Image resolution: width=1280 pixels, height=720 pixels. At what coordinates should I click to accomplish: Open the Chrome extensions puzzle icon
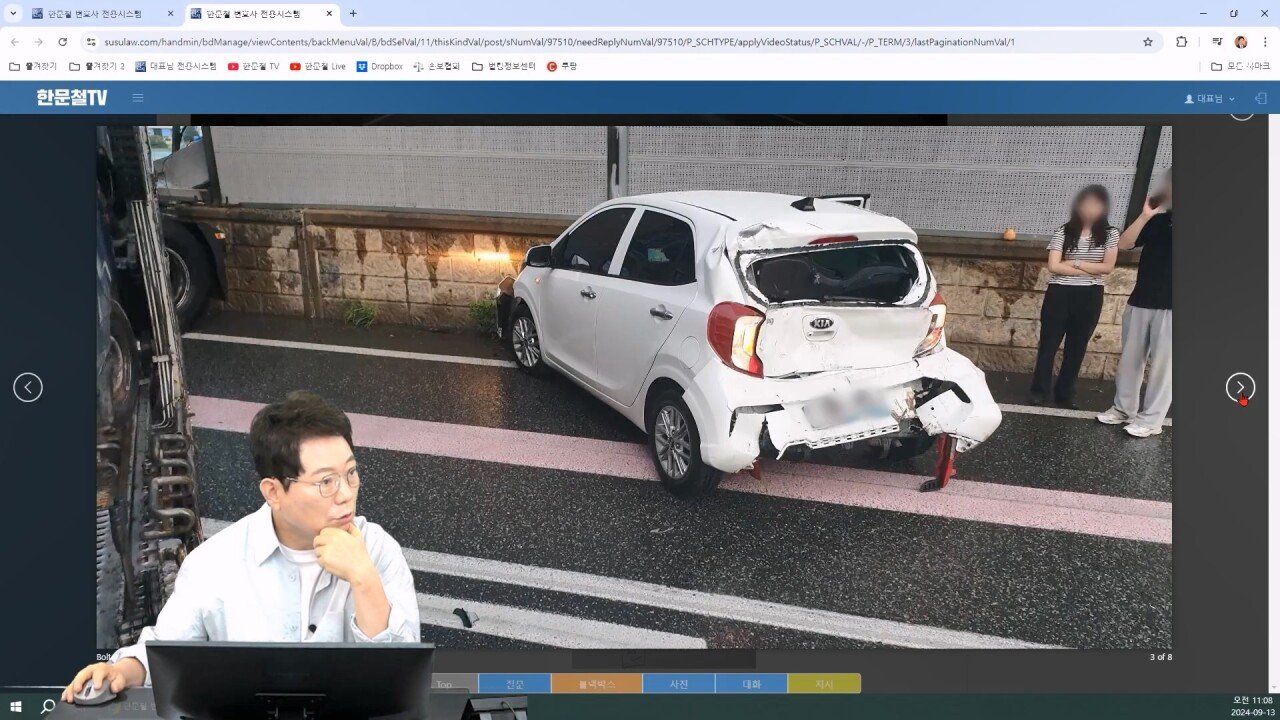coord(1181,42)
